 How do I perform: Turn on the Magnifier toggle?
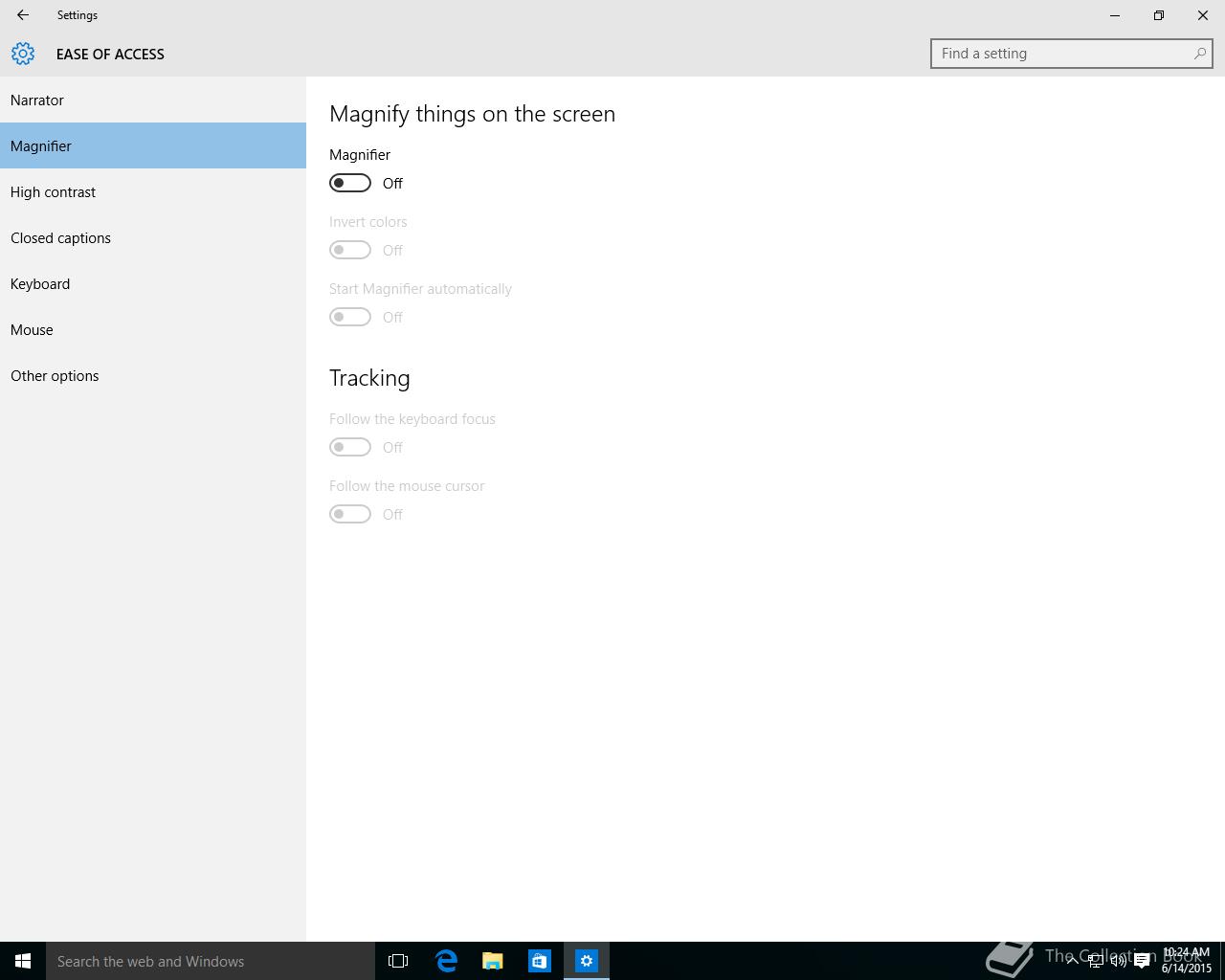point(350,183)
